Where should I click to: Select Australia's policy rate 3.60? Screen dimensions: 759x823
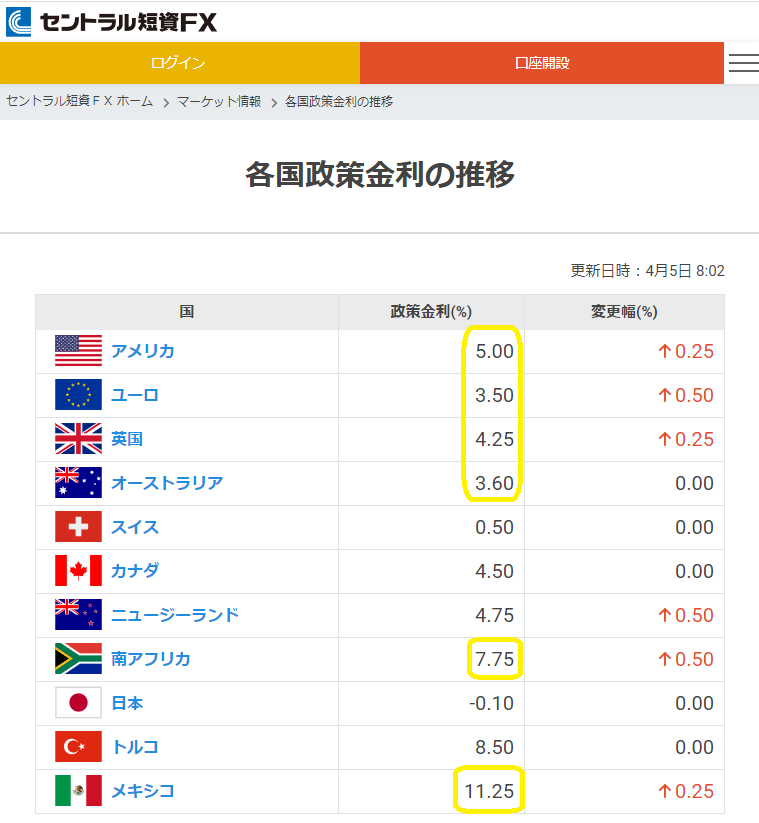pos(494,483)
